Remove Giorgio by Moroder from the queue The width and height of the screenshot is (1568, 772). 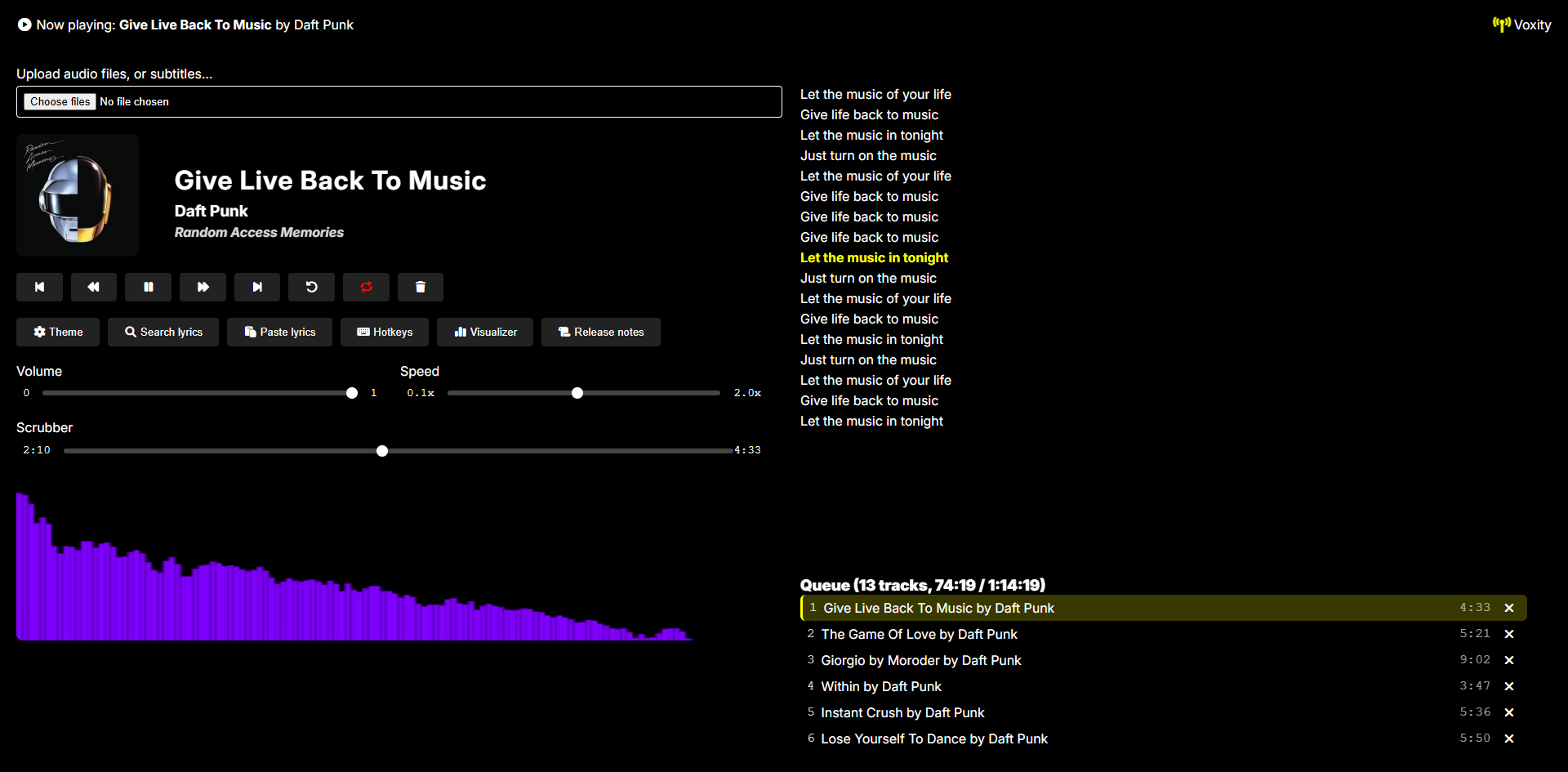pos(1509,660)
